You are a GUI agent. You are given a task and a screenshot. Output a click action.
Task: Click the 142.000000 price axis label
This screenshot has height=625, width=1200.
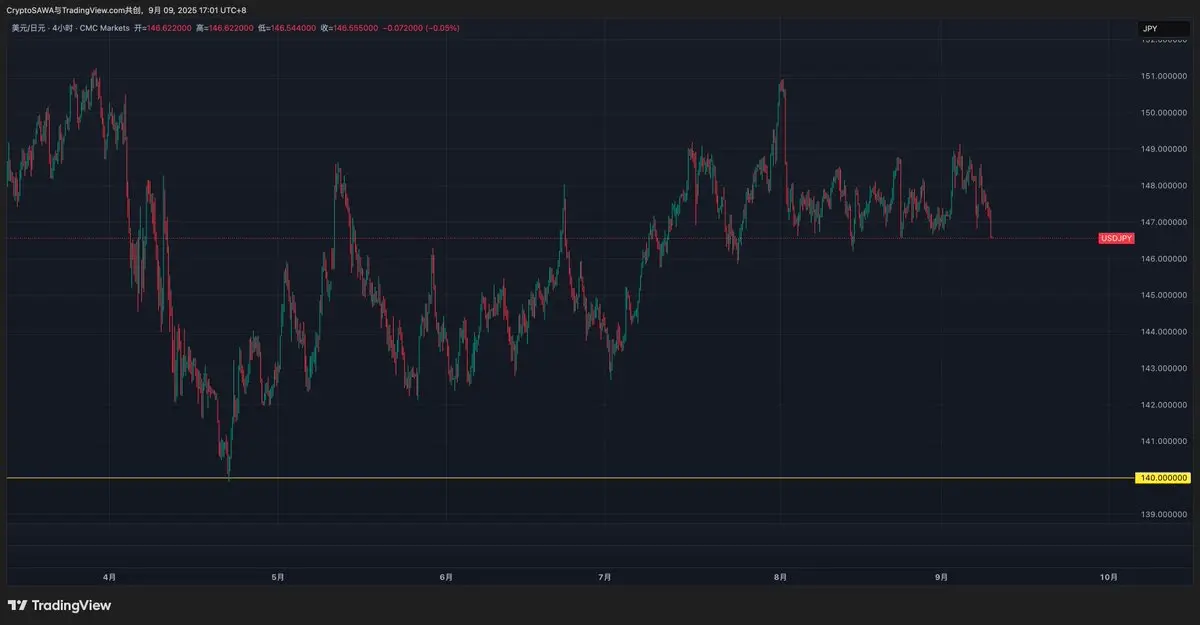[1164, 405]
